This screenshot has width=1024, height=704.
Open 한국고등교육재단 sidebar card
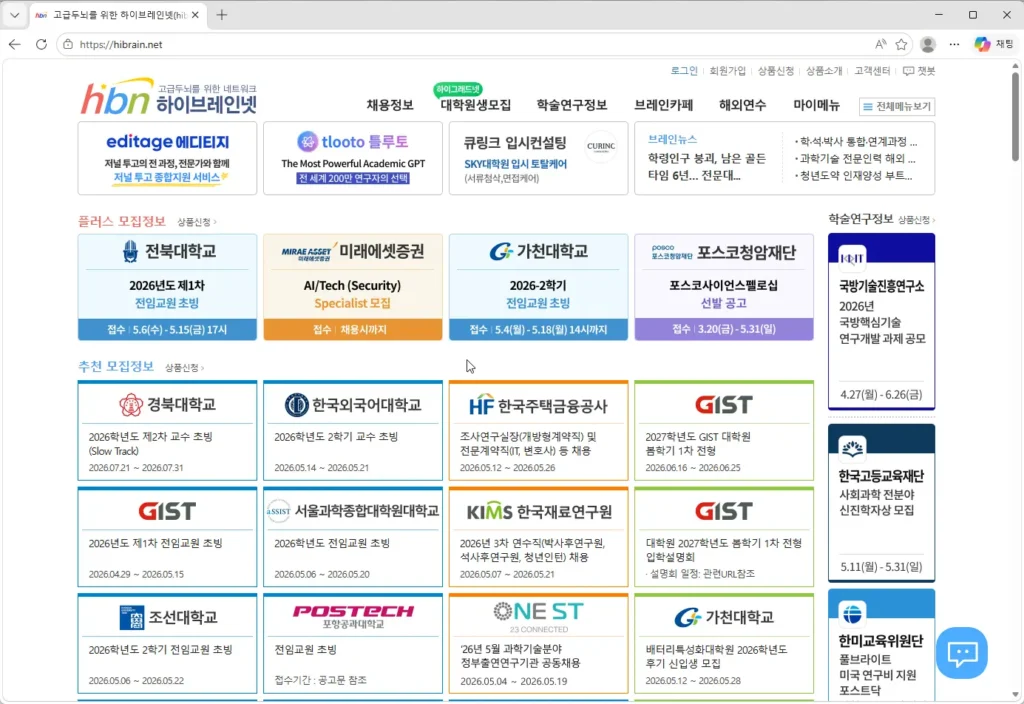click(x=881, y=503)
